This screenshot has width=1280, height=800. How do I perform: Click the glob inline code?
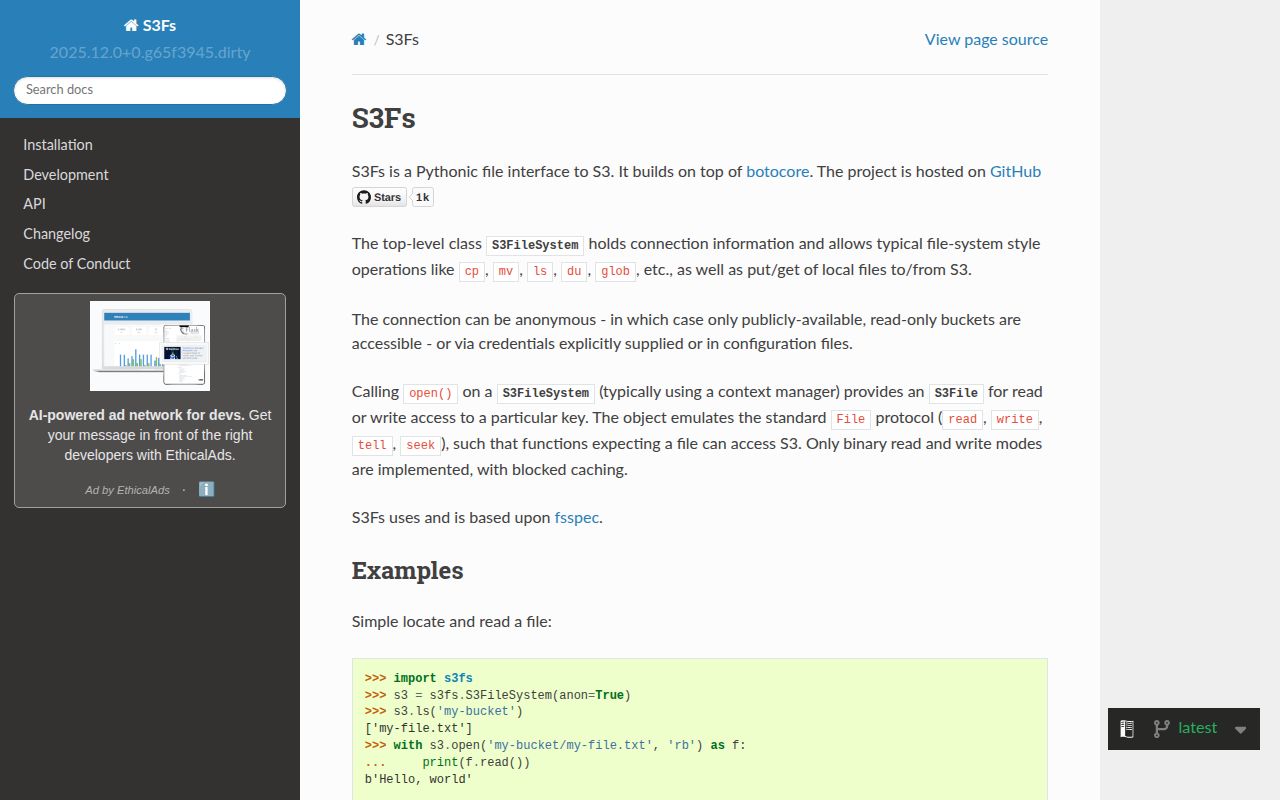615,271
